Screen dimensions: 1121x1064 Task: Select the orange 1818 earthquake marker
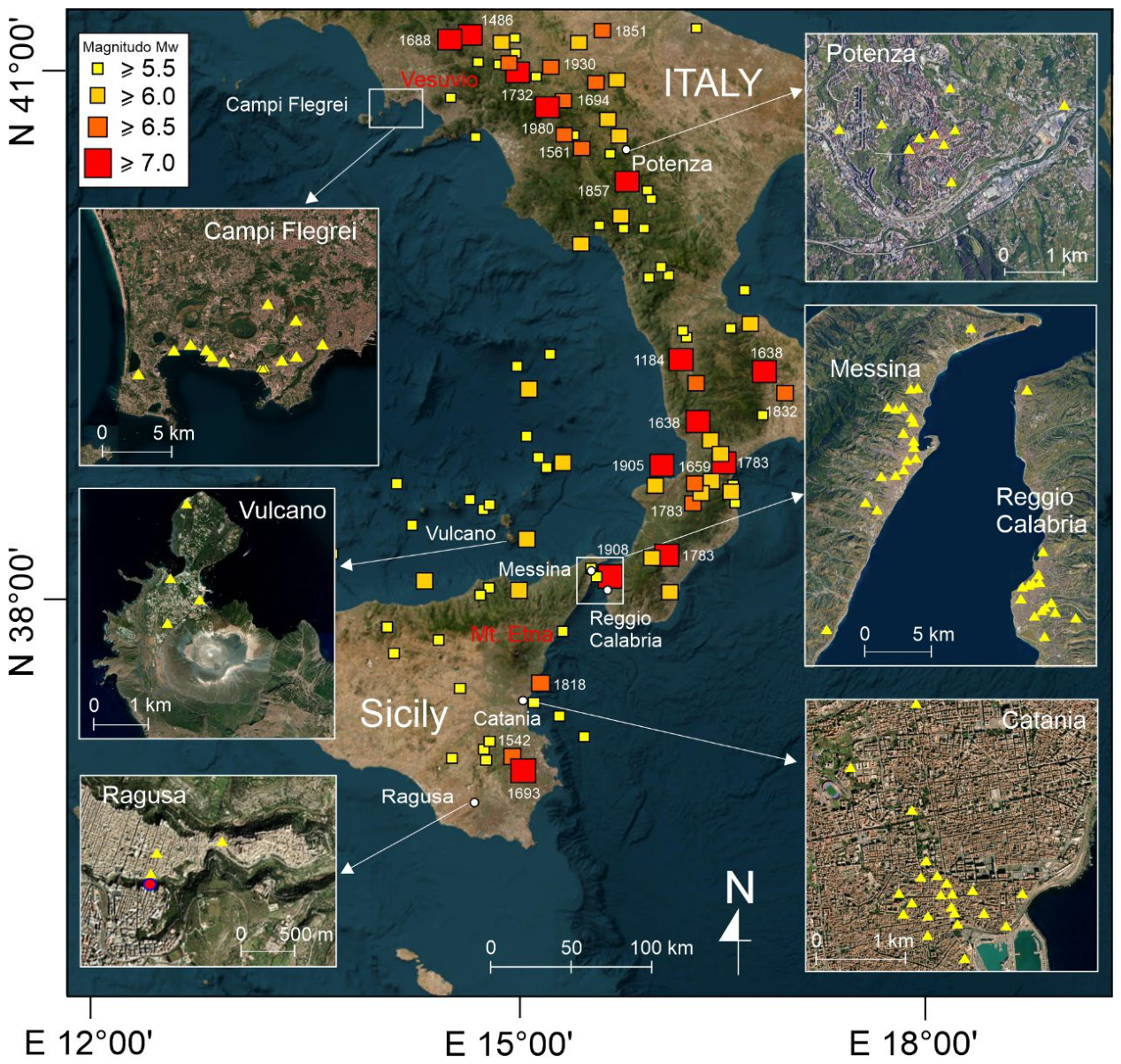point(540,683)
